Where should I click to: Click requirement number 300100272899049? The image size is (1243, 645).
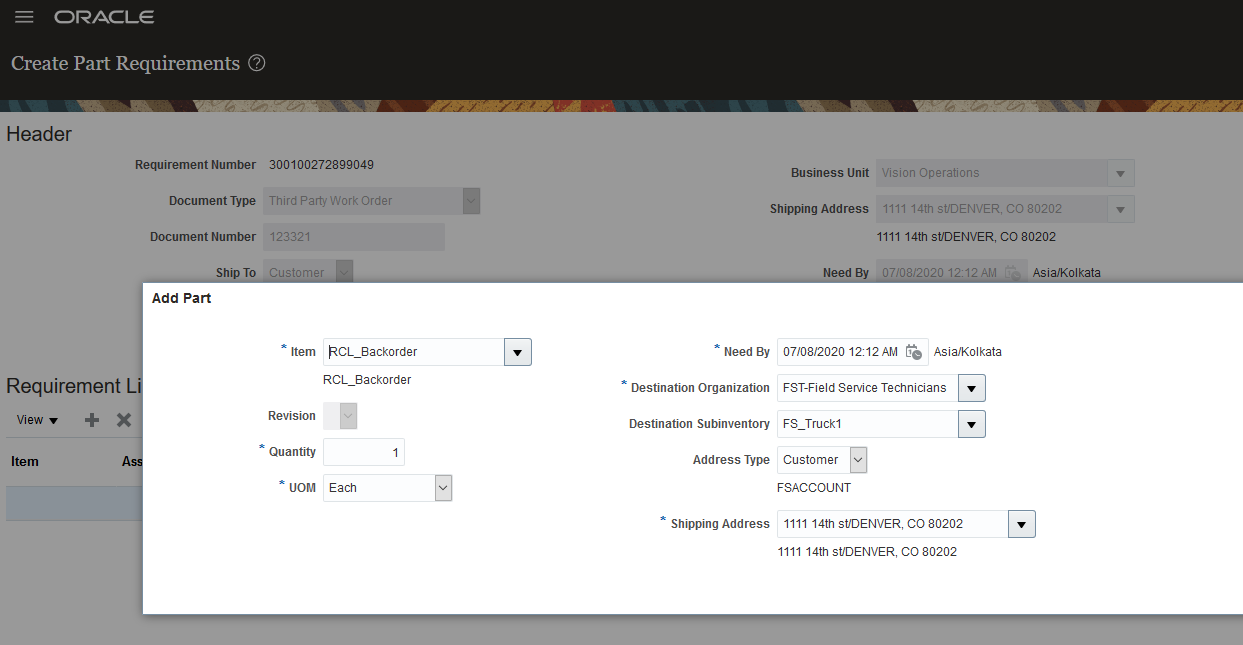coord(322,165)
